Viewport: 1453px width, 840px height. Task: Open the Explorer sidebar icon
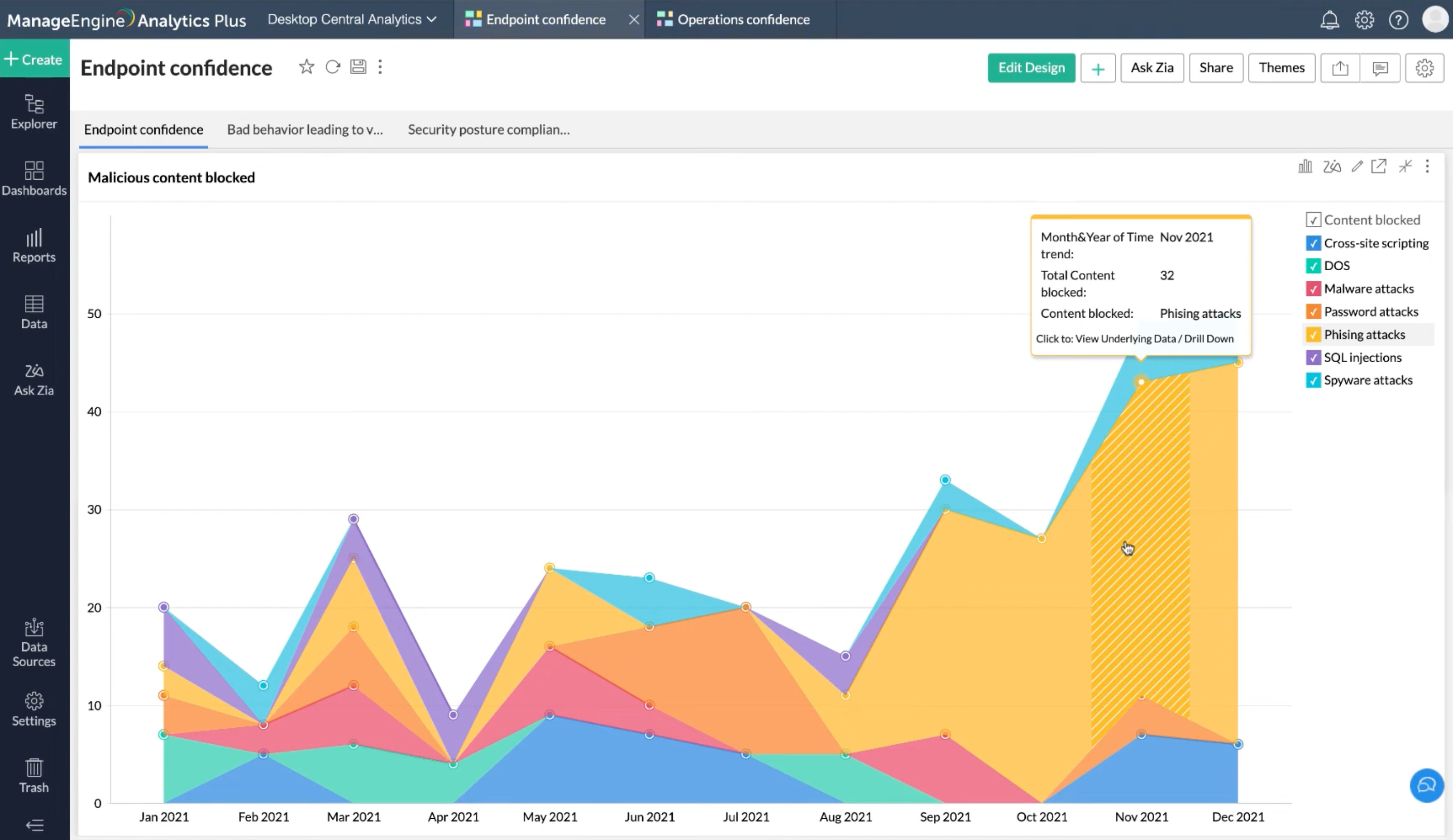[x=34, y=112]
